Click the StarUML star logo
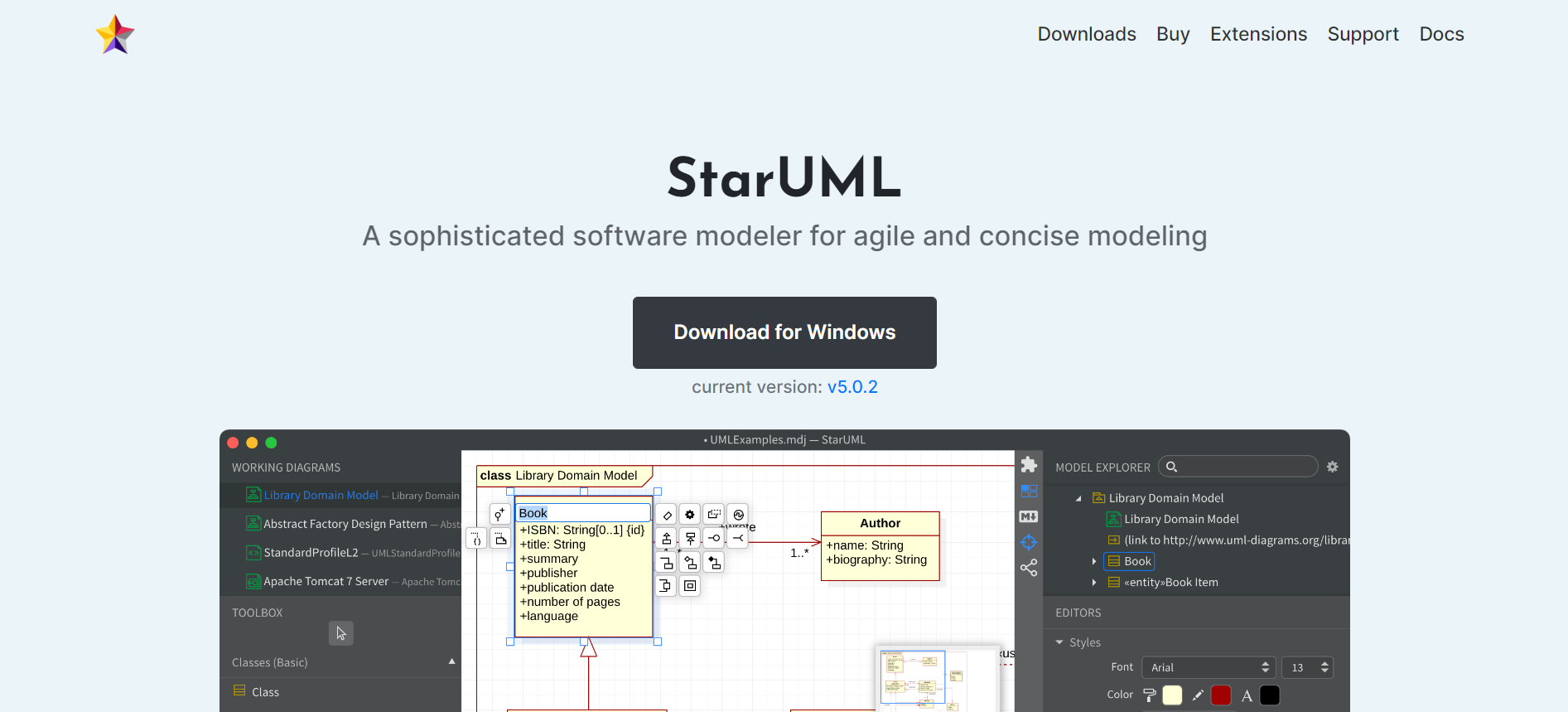Viewport: 1568px width, 712px height. click(115, 35)
